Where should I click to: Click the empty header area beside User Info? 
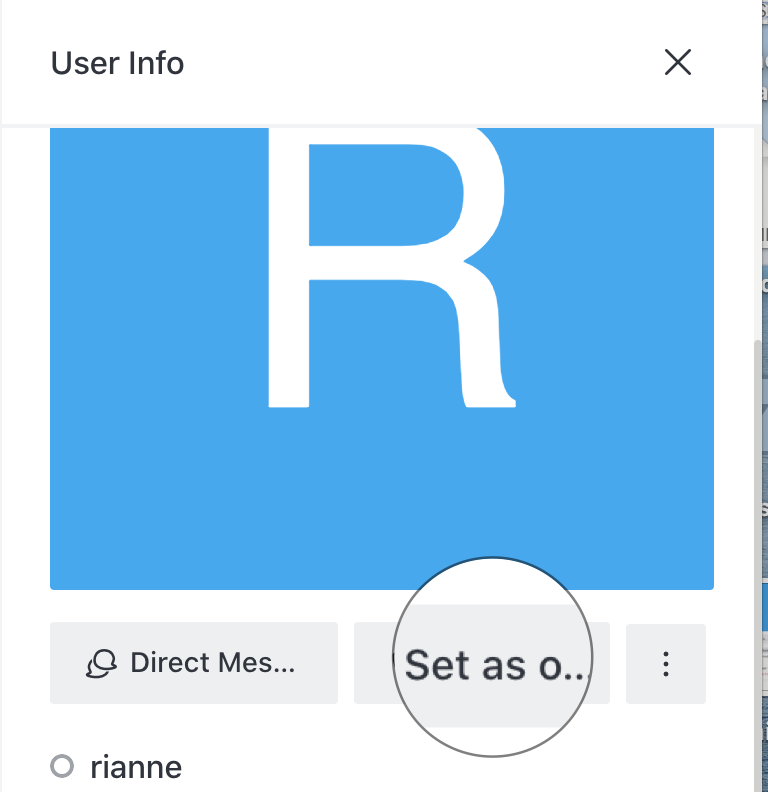pos(420,64)
